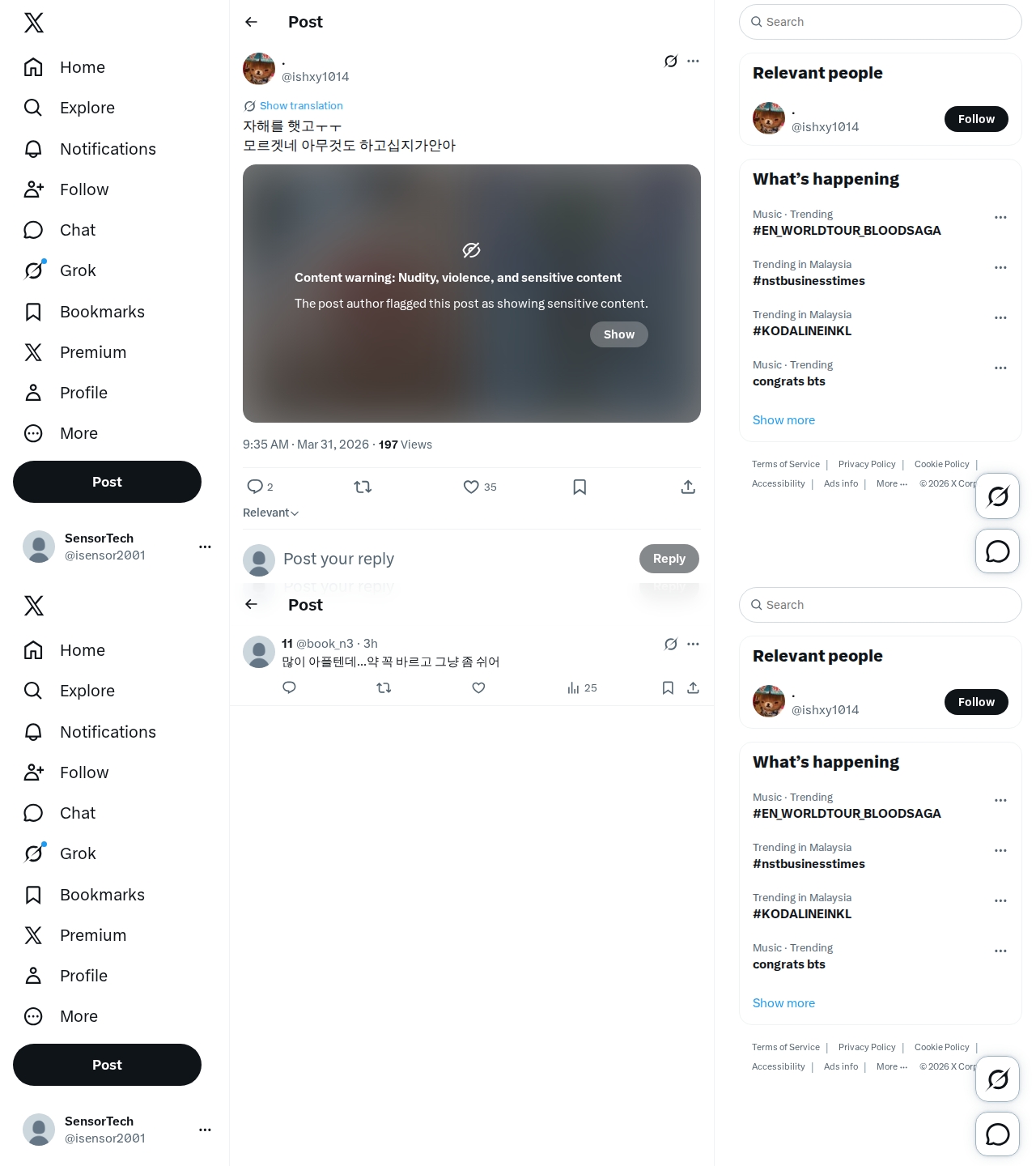Open the Grok icon on @ishxy1014's post

point(670,61)
